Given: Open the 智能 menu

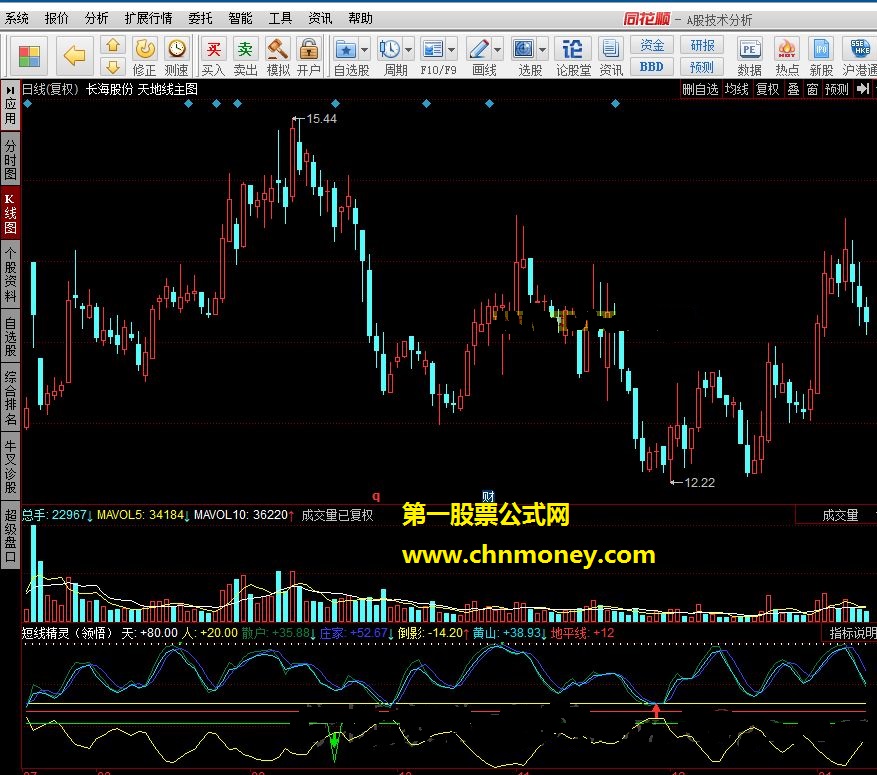Looking at the screenshot, I should point(241,18).
